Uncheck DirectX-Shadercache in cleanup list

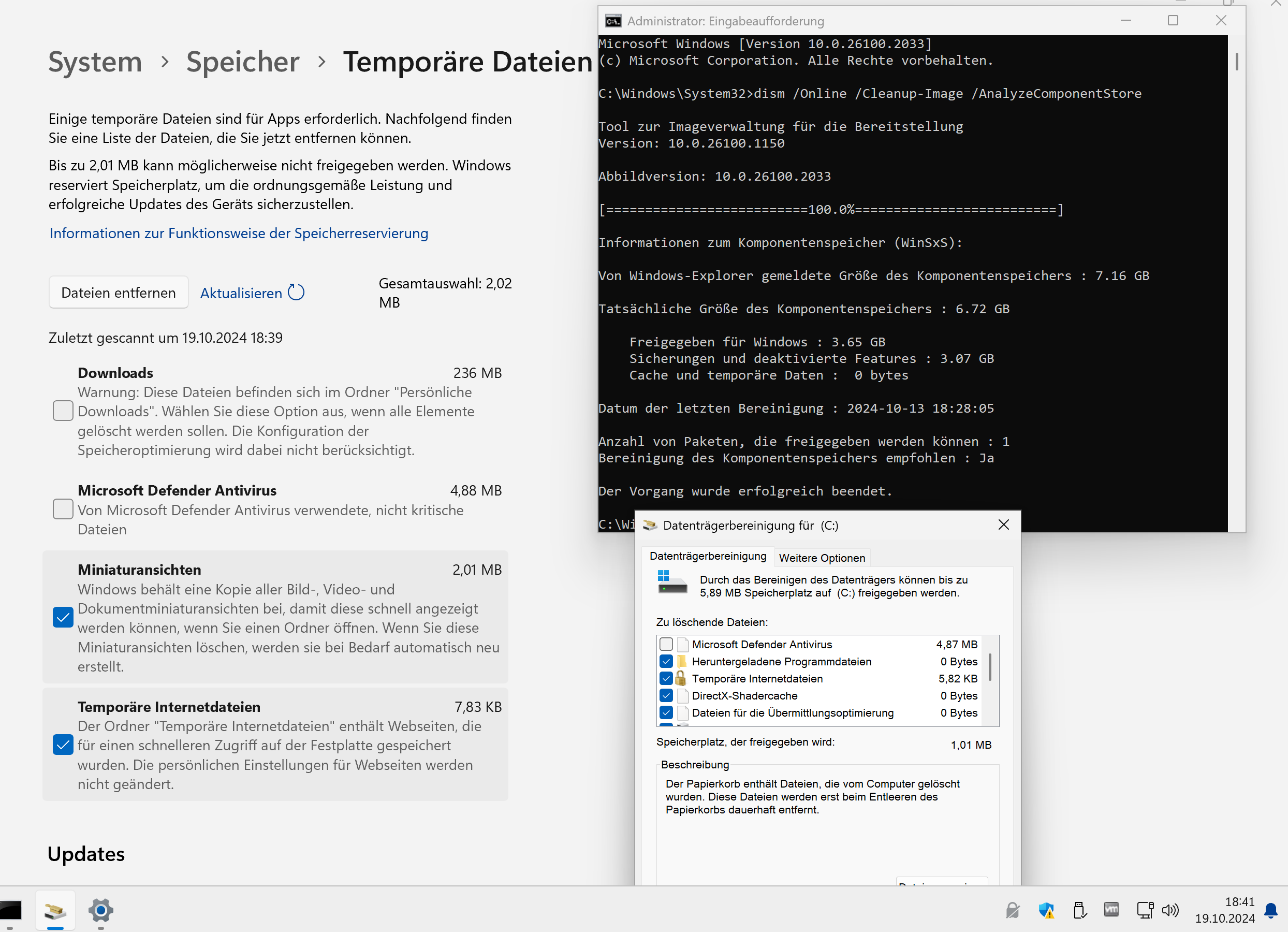[666, 696]
